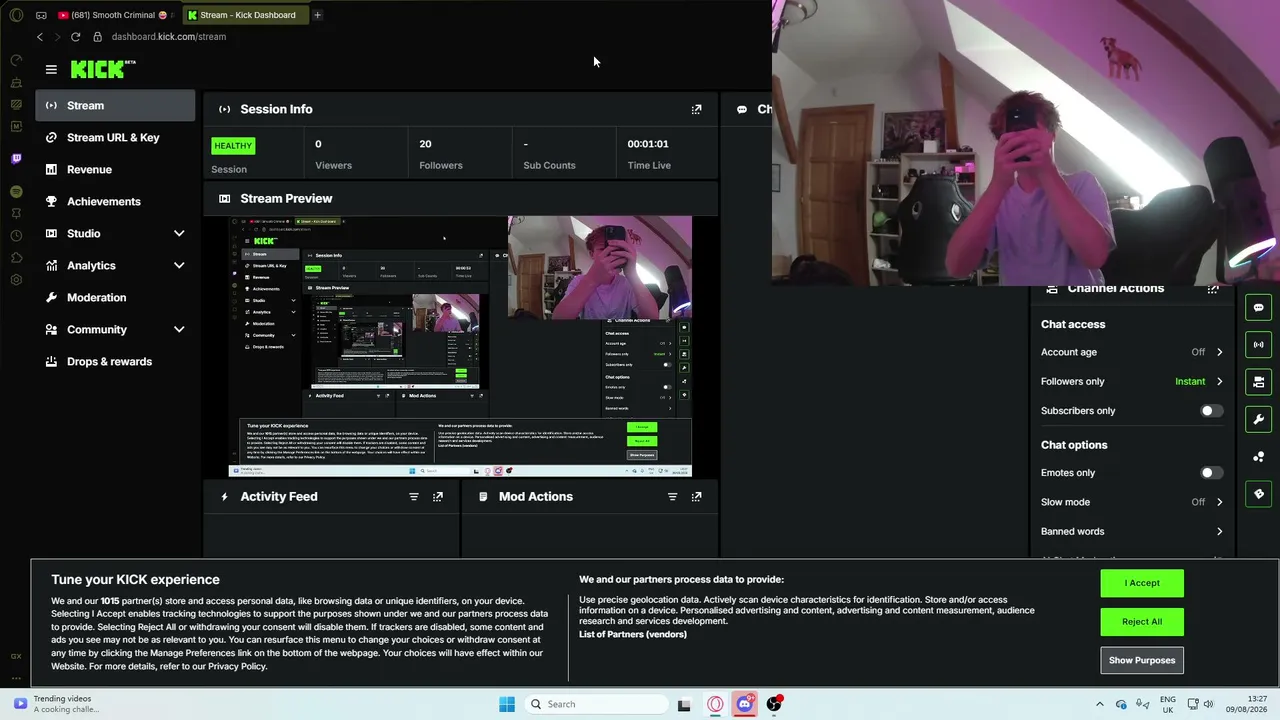Open chat panel from right icon bar

1259,307
